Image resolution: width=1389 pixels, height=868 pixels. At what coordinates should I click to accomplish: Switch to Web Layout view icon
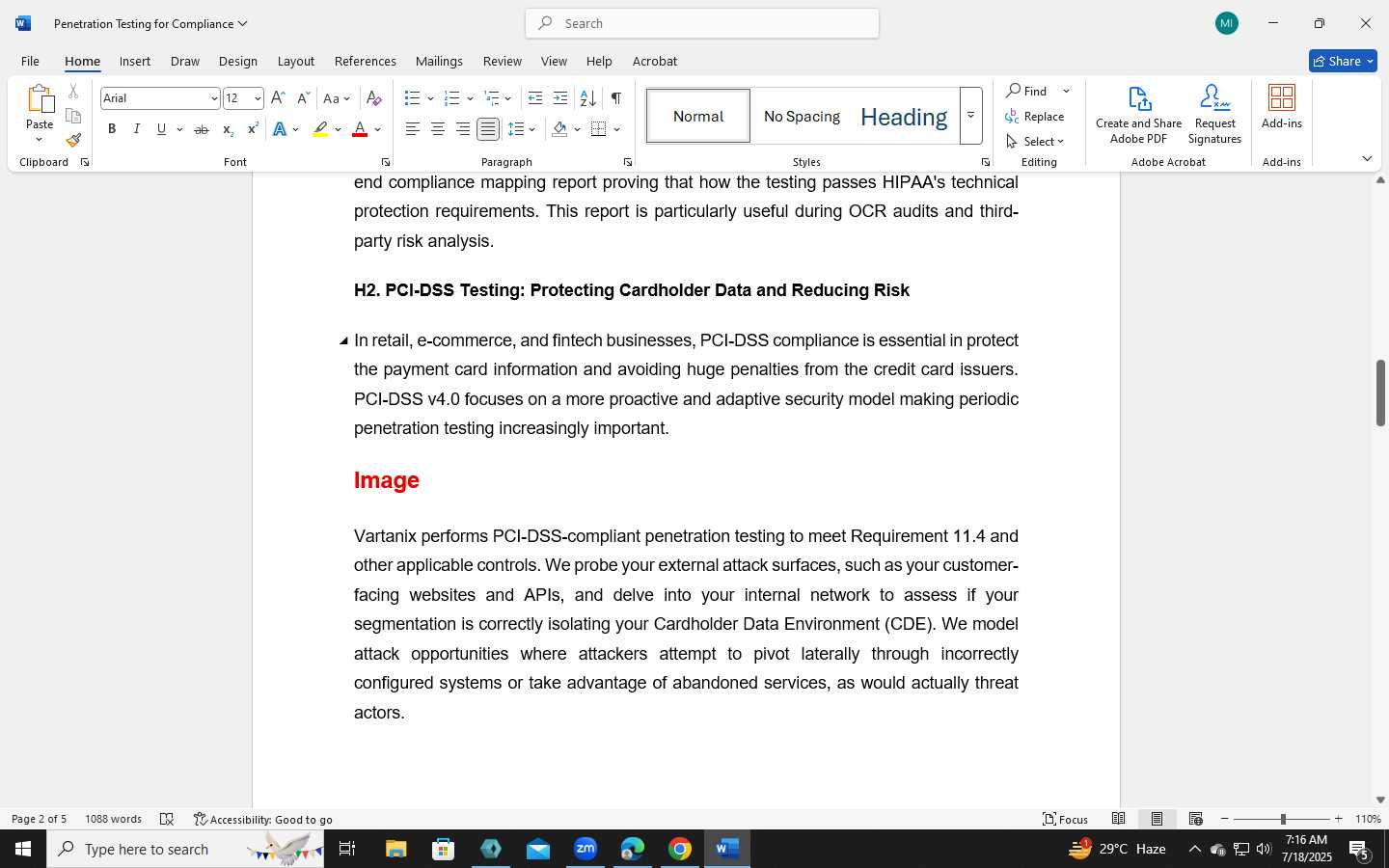[x=1196, y=819]
